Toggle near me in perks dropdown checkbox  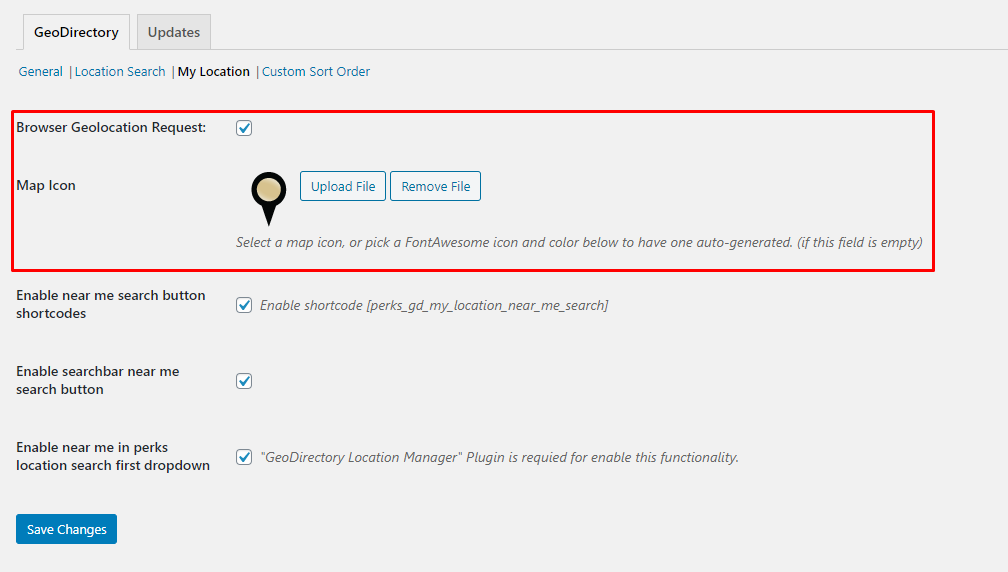(244, 457)
